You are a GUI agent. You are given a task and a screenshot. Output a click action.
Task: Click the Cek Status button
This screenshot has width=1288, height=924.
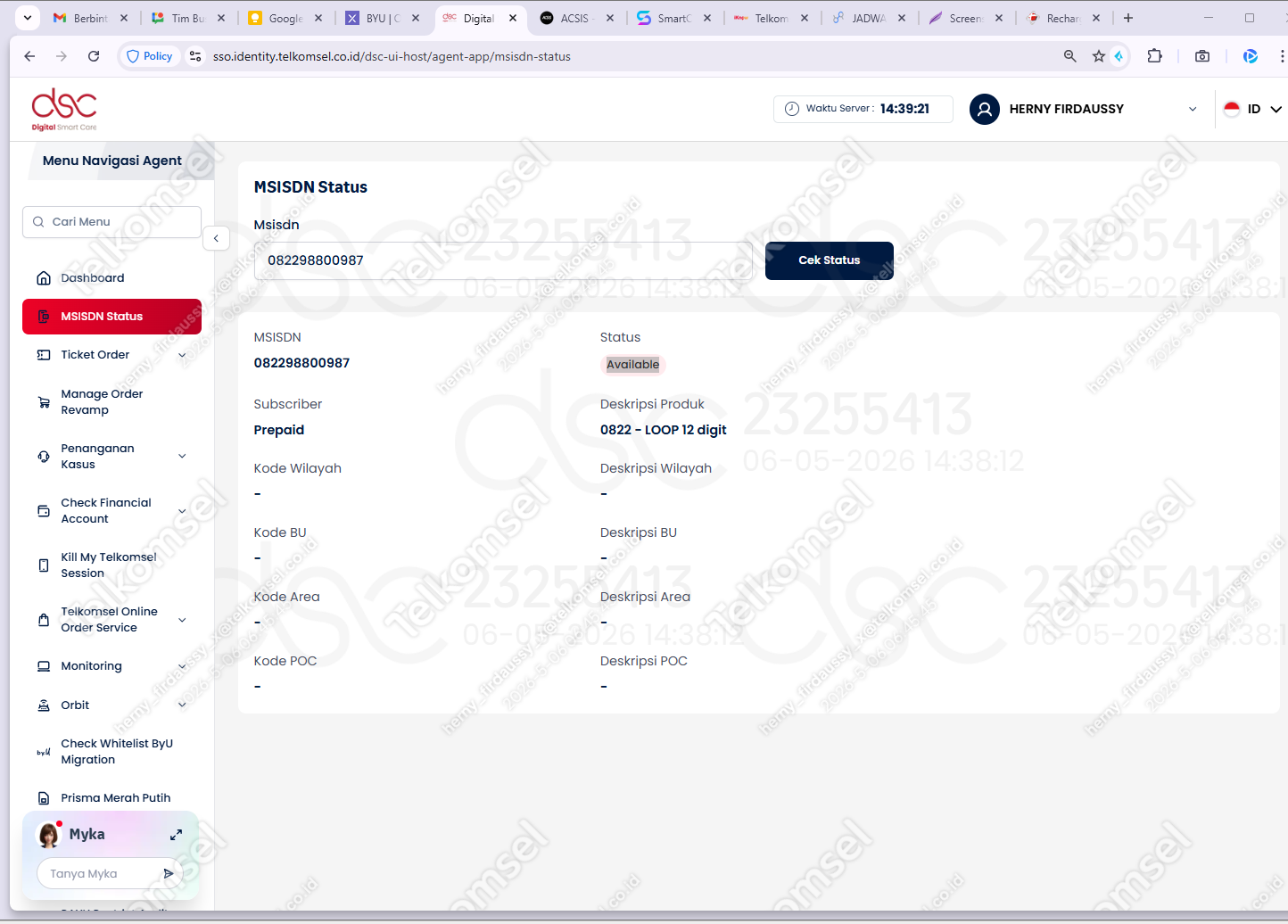click(830, 260)
